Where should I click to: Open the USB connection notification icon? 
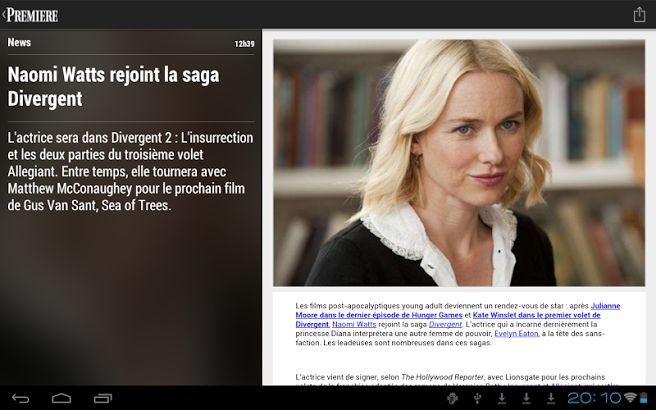tap(477, 398)
